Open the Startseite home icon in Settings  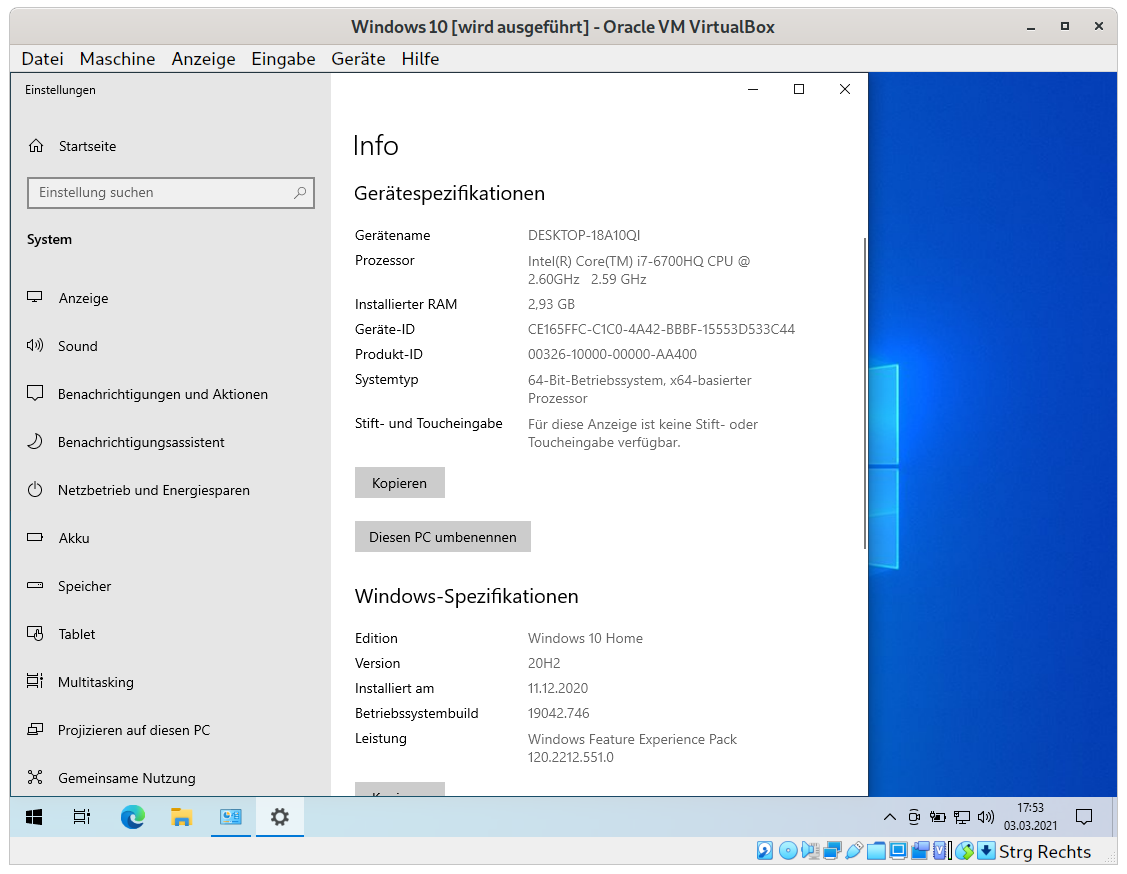click(x=36, y=146)
